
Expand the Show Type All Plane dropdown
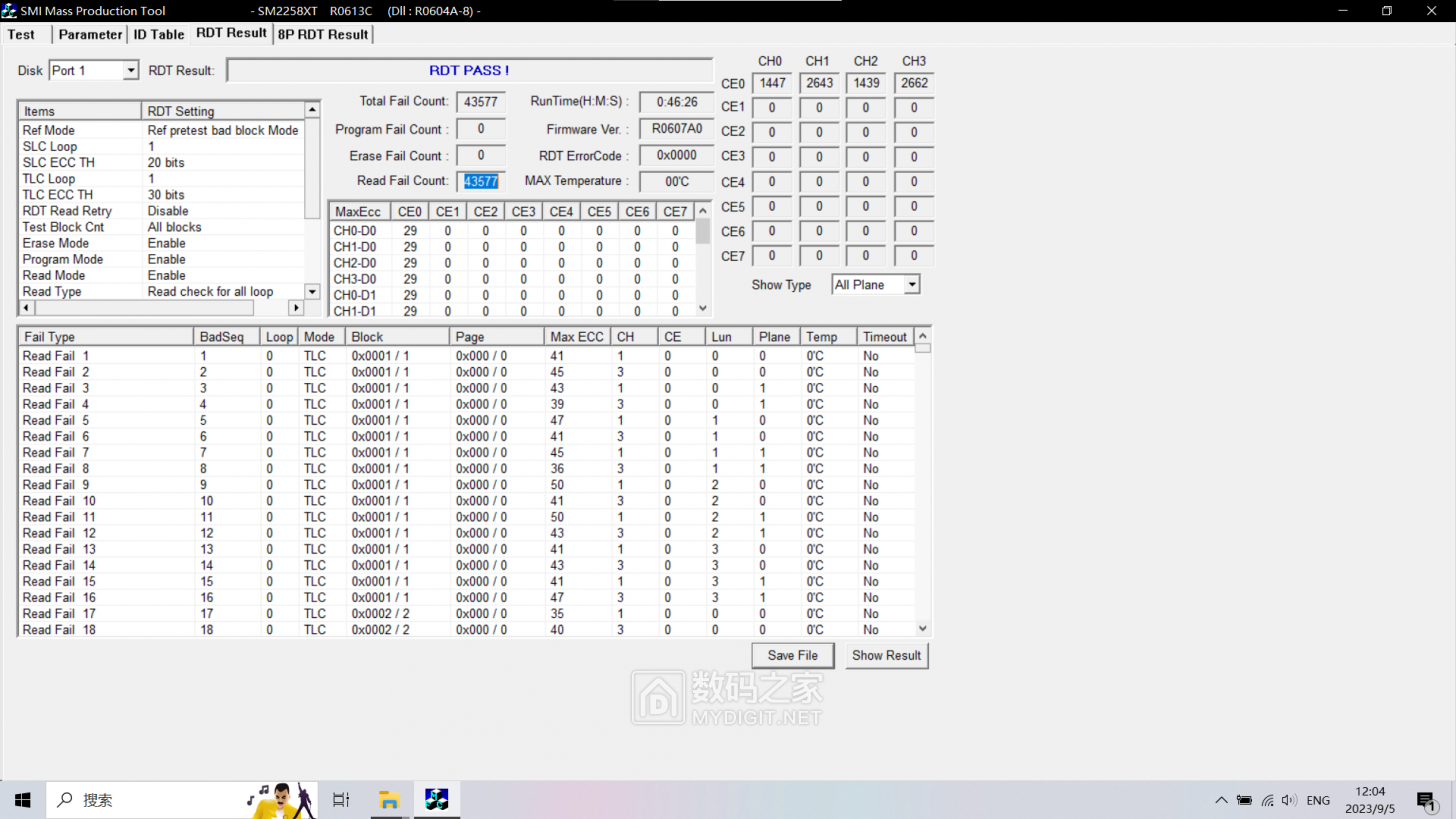click(x=911, y=285)
